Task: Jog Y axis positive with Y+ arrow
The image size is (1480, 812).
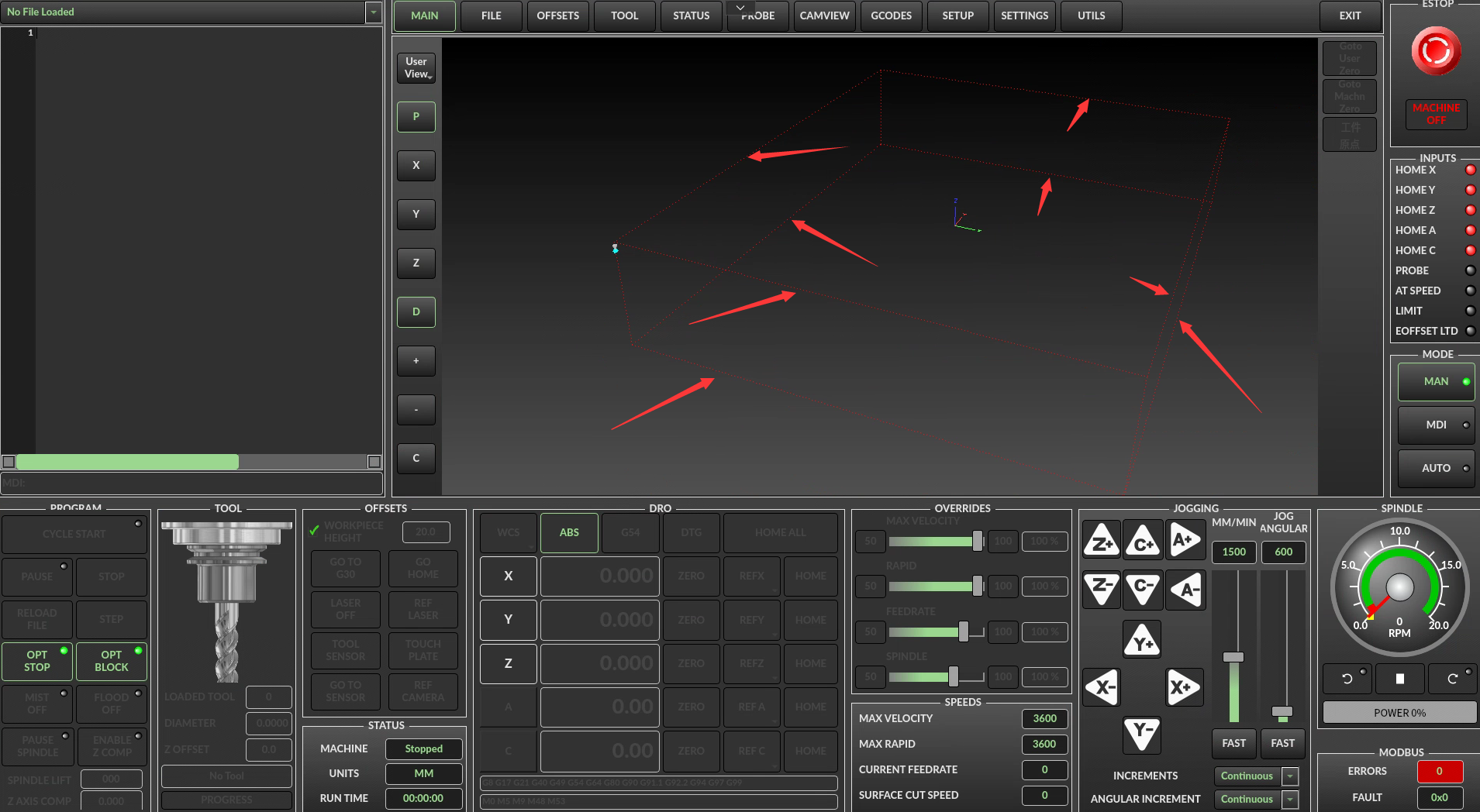Action: (1142, 641)
